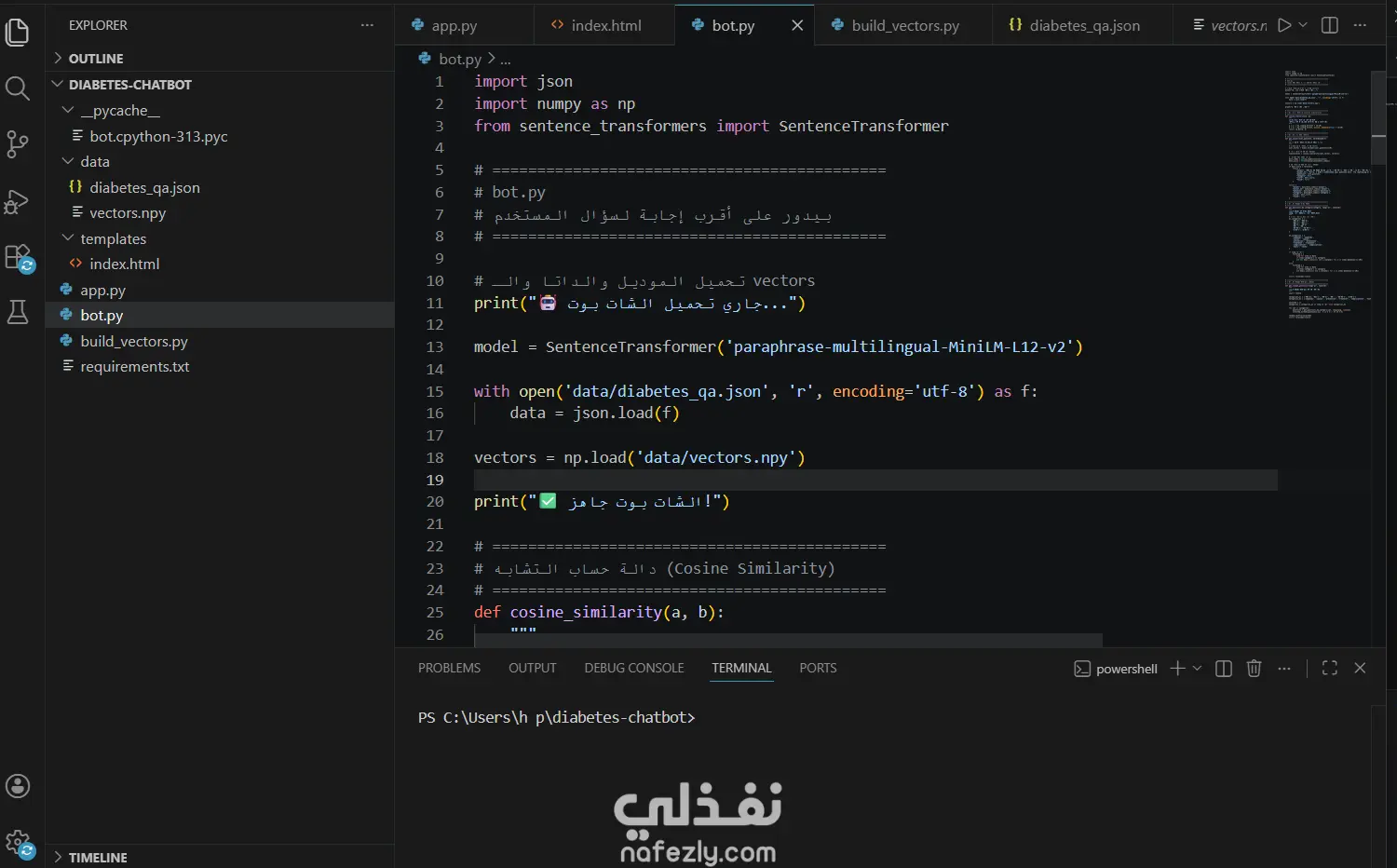Click the 'def cosine_similarity(a, b):' line
Viewport: 1397px width, 868px height.
tap(599, 612)
